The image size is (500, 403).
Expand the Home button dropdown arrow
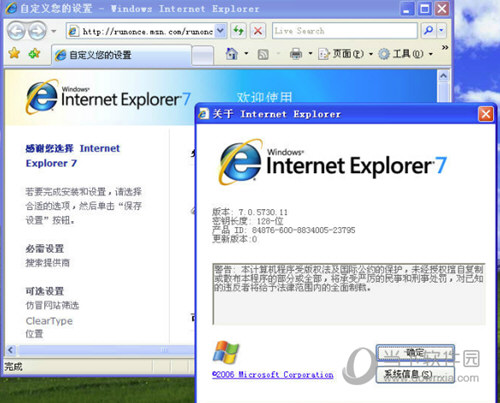(x=246, y=53)
